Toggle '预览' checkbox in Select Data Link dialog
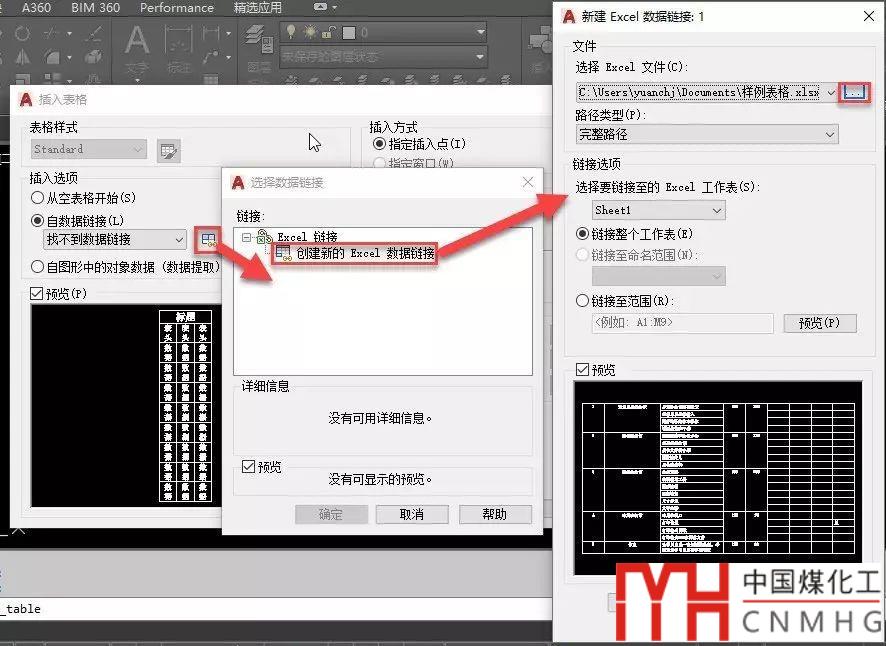The height and width of the screenshot is (646, 886). [248, 467]
